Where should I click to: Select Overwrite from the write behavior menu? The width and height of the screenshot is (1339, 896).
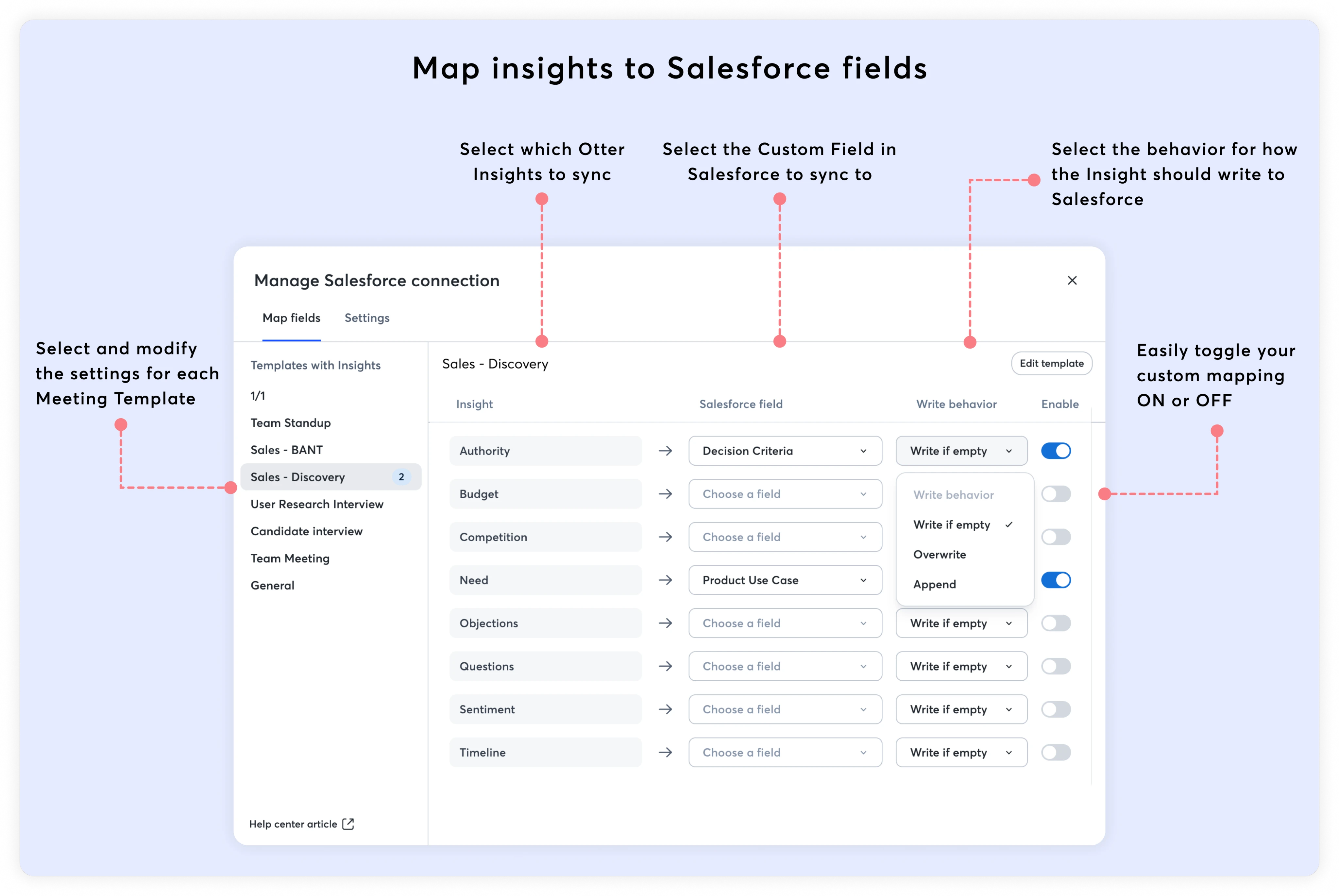[940, 554]
